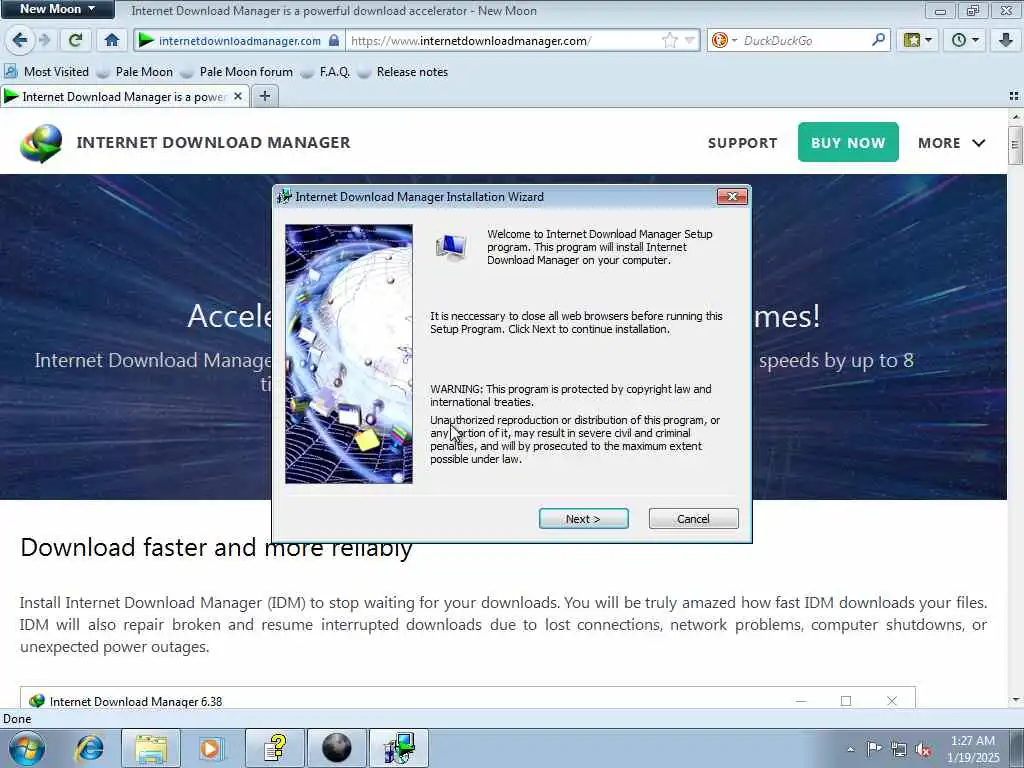Click the IDM globe logo

[x=41, y=142]
